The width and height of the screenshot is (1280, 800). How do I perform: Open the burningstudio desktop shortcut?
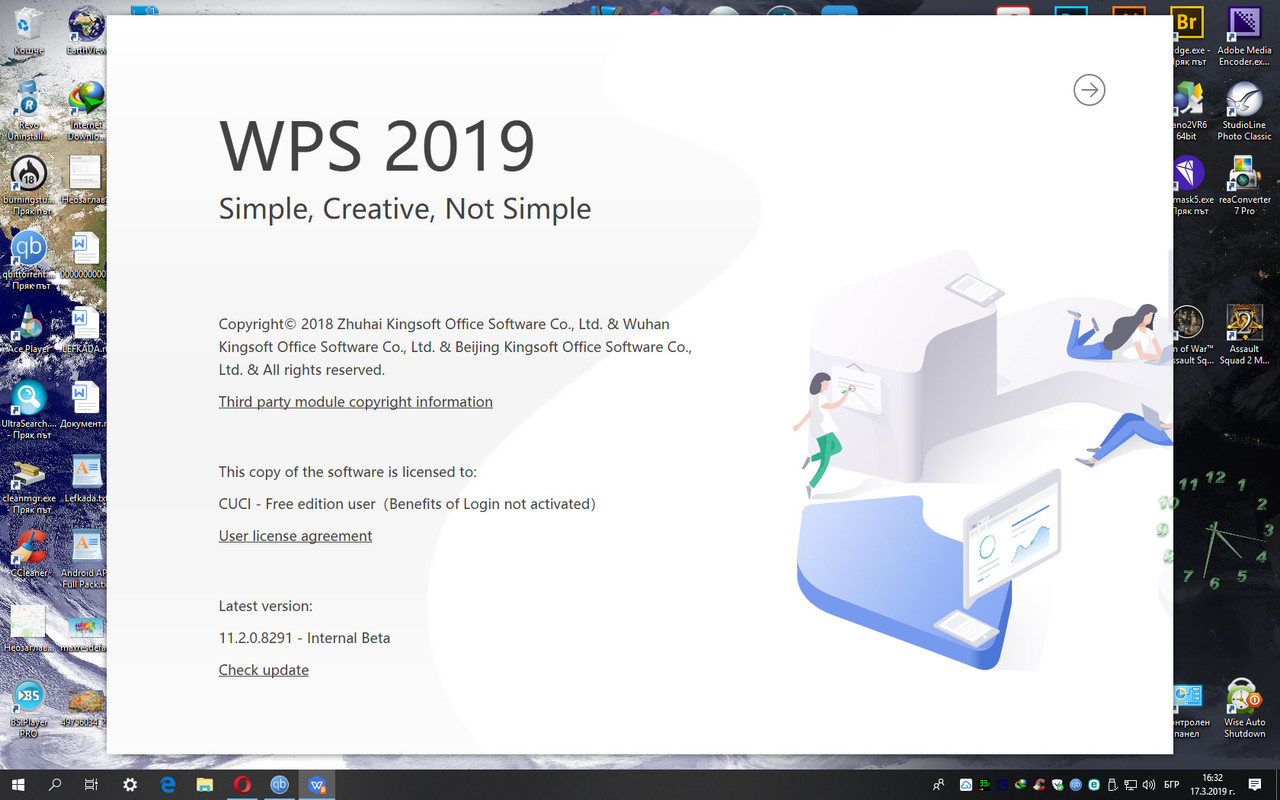tap(29, 185)
